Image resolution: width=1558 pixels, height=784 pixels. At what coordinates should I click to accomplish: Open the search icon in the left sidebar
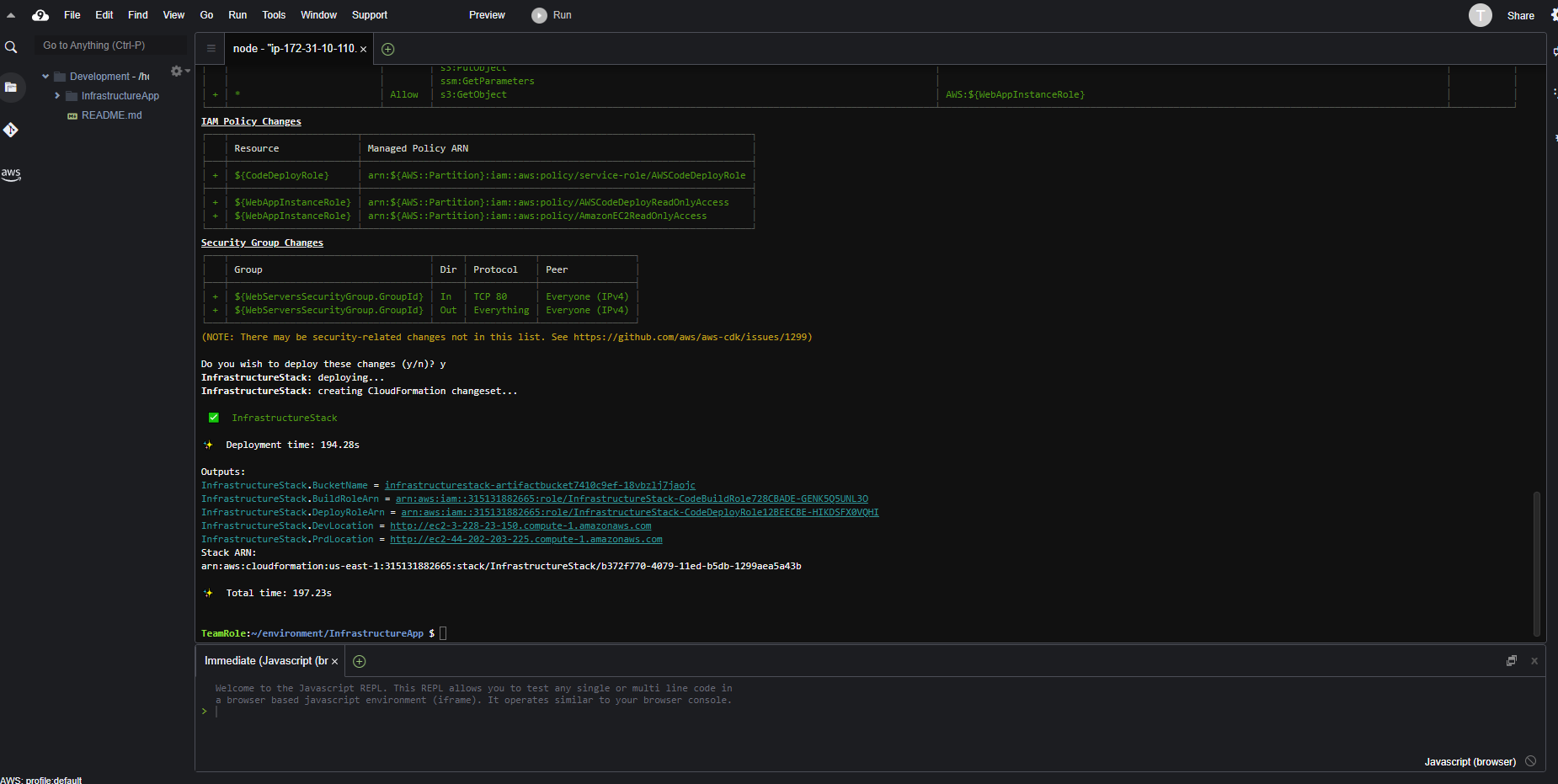(11, 47)
